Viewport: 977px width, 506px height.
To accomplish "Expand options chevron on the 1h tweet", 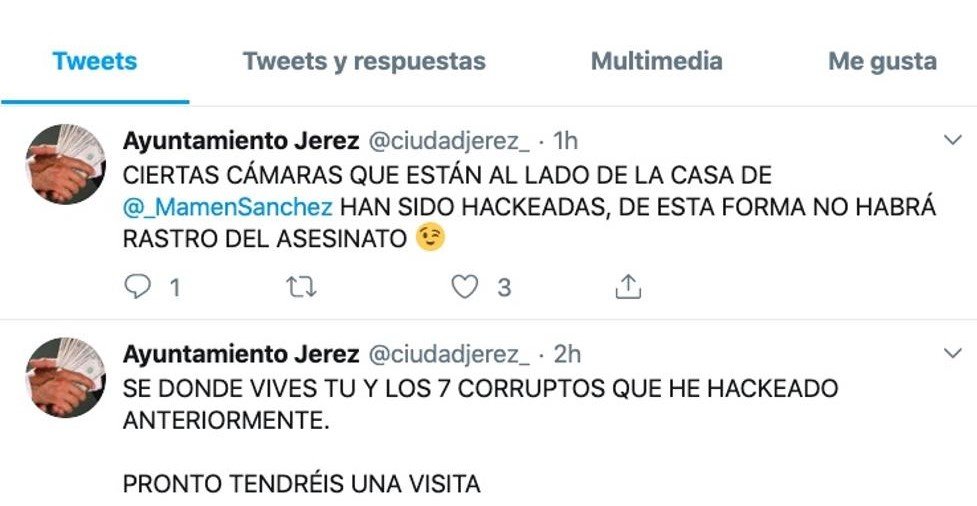I will click(953, 140).
